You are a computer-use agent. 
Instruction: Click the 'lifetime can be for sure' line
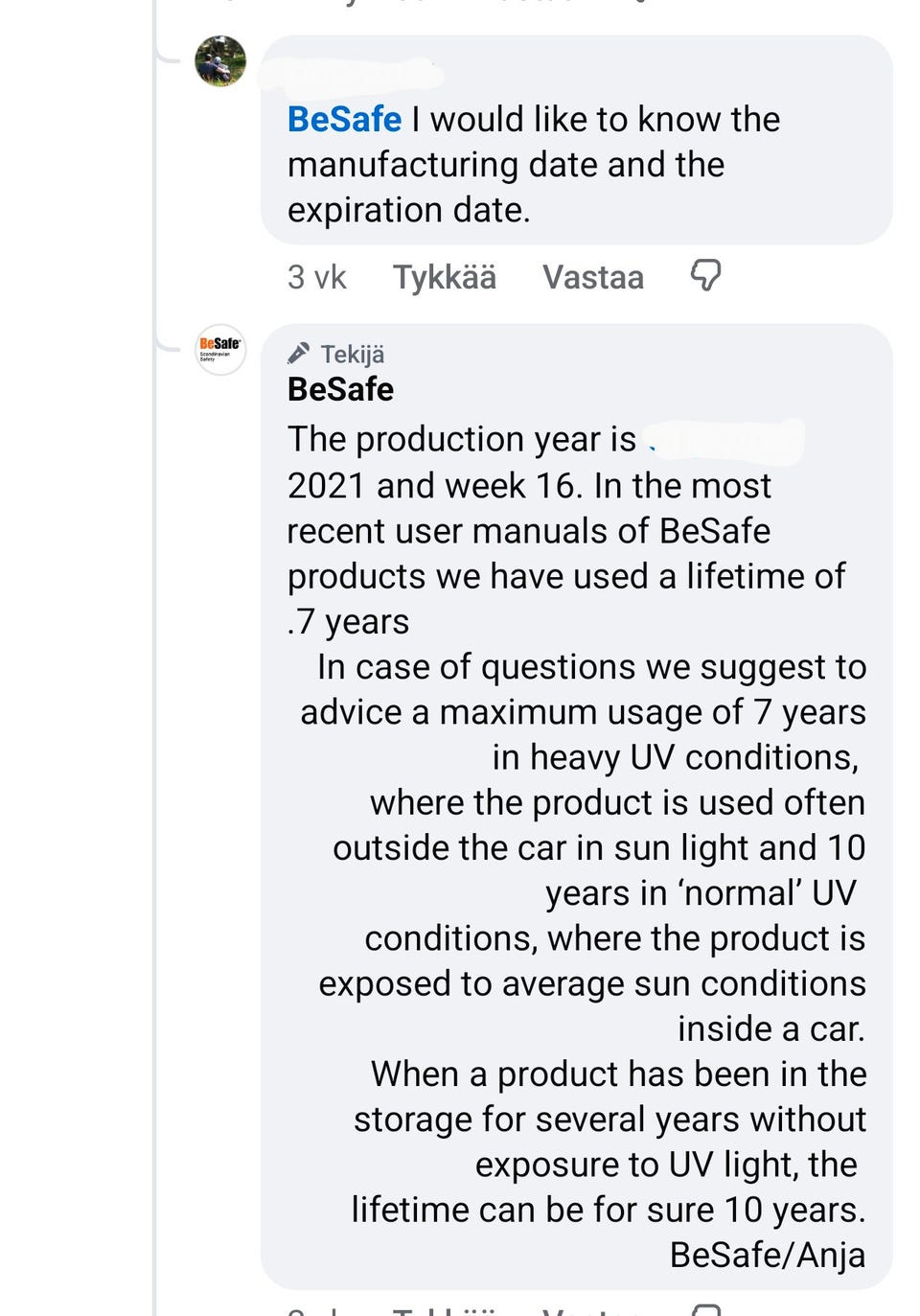608,1210
